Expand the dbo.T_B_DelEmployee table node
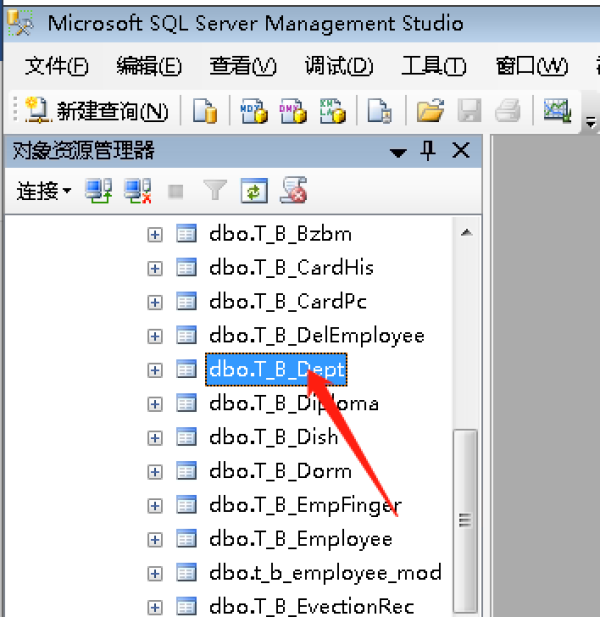600x617 pixels. [155, 336]
